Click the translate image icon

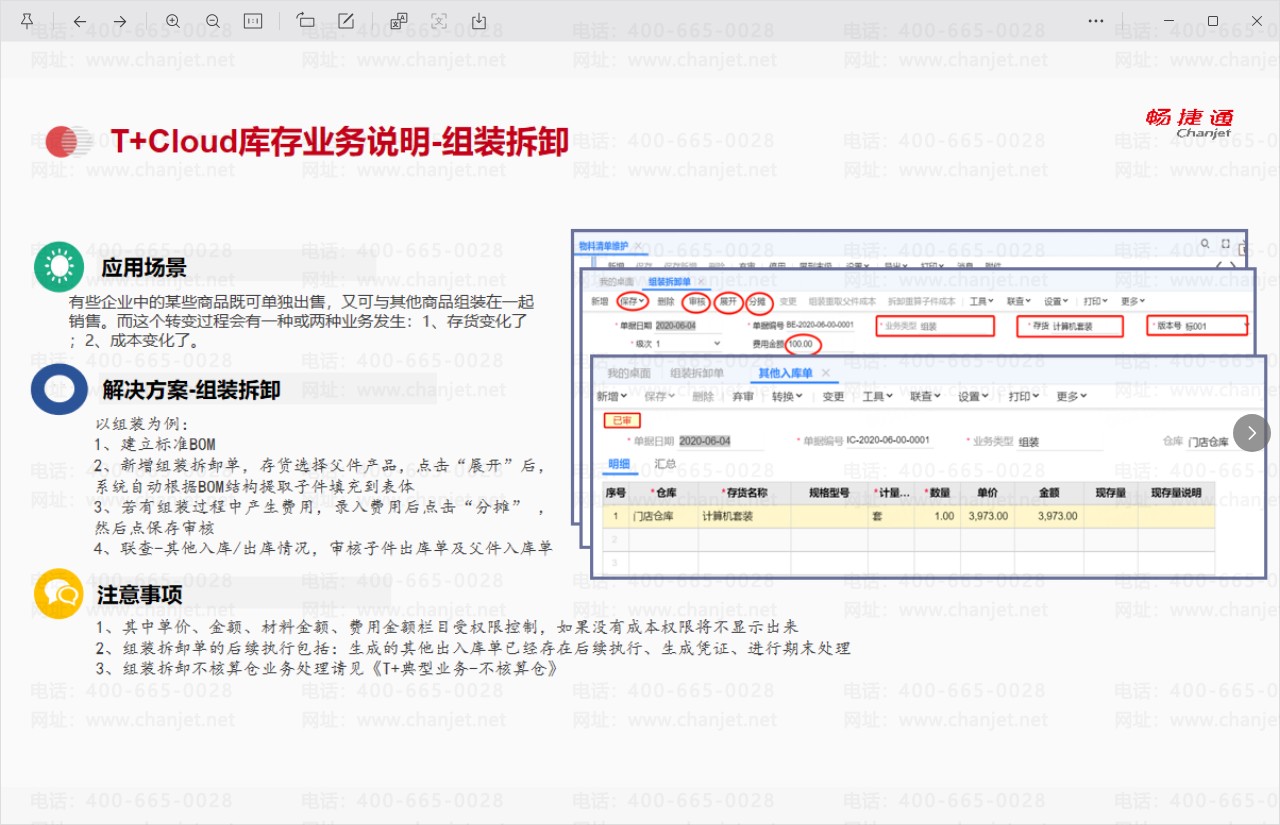coord(399,21)
